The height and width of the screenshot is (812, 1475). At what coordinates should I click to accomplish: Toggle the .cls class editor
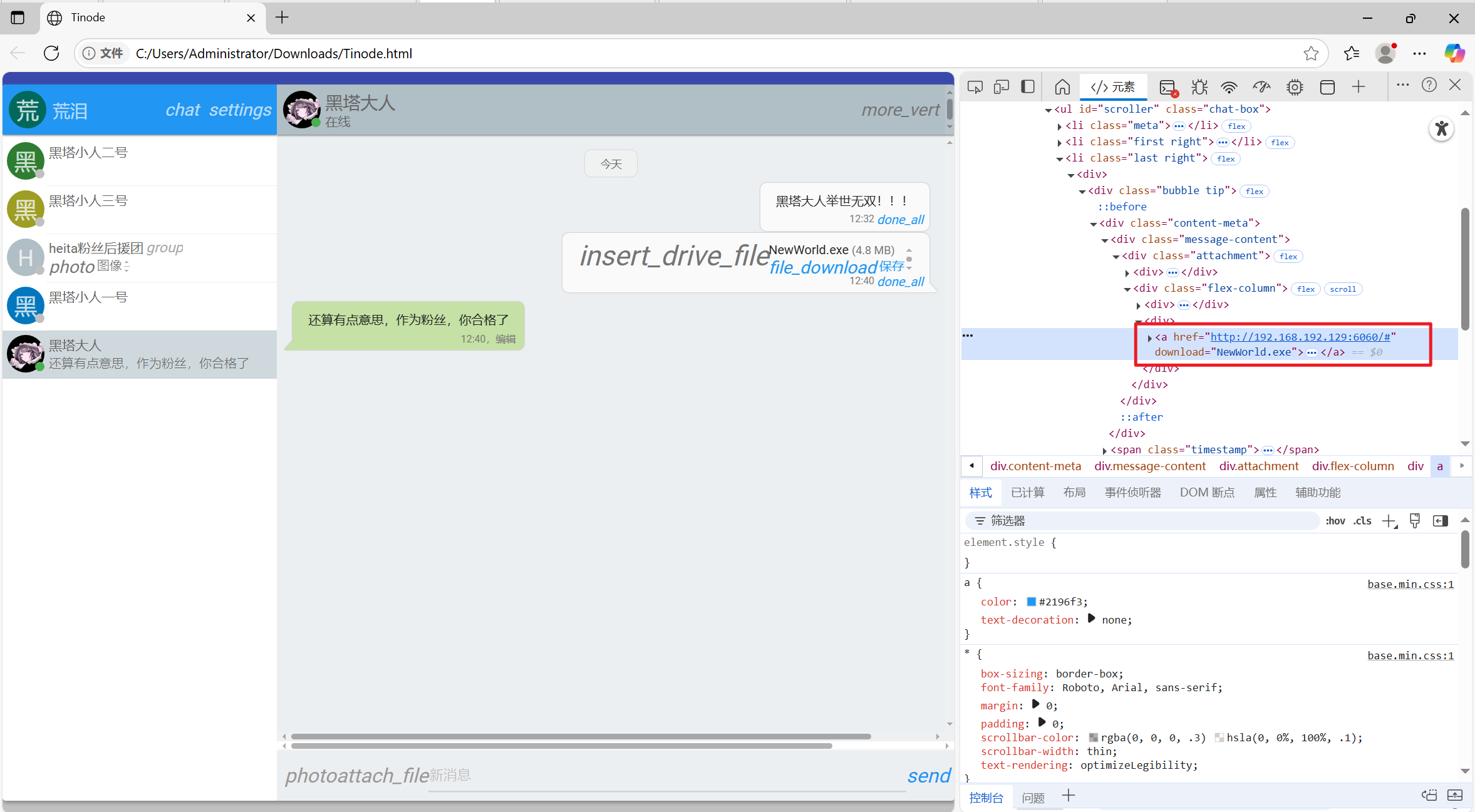1362,521
